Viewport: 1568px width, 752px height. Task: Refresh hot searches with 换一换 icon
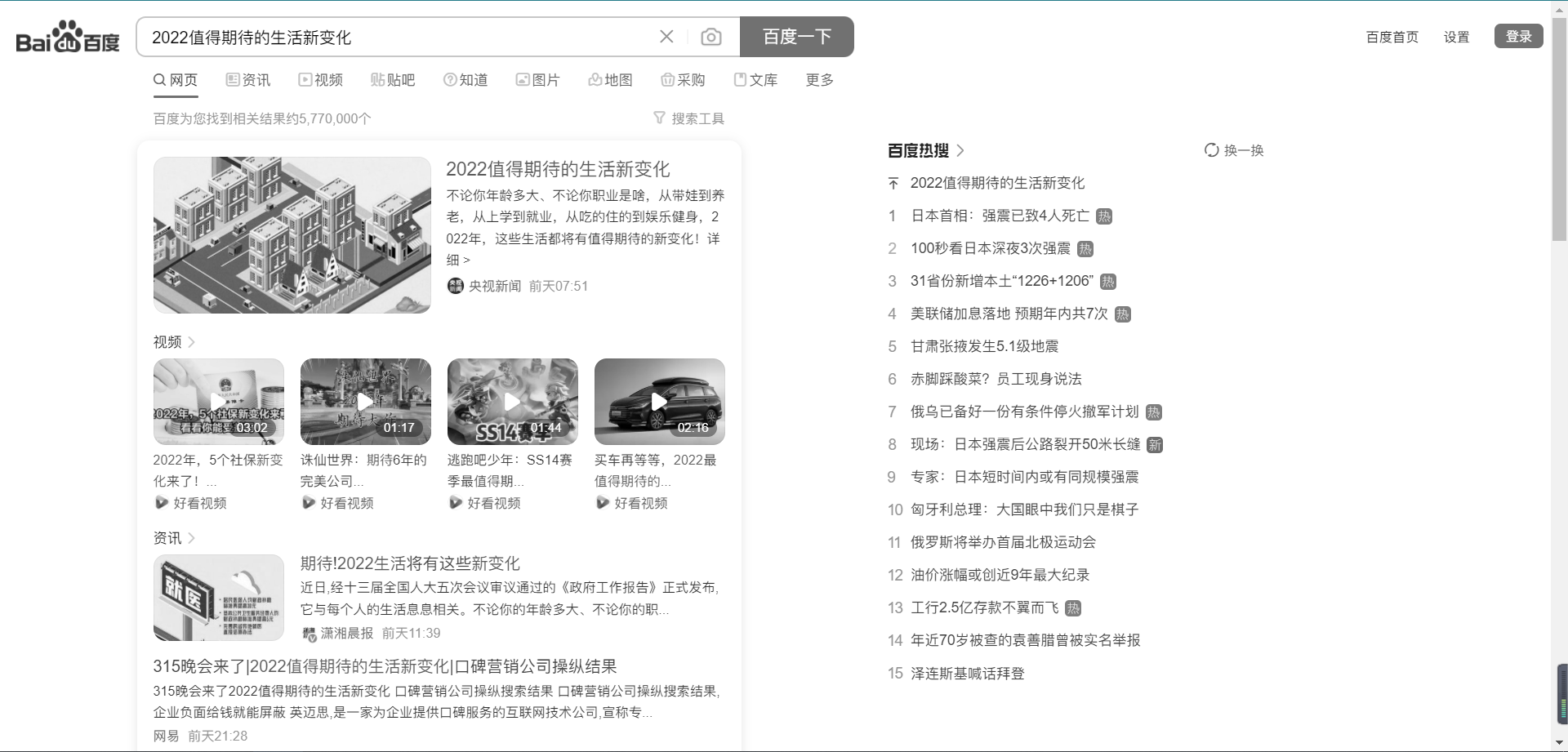[1212, 150]
